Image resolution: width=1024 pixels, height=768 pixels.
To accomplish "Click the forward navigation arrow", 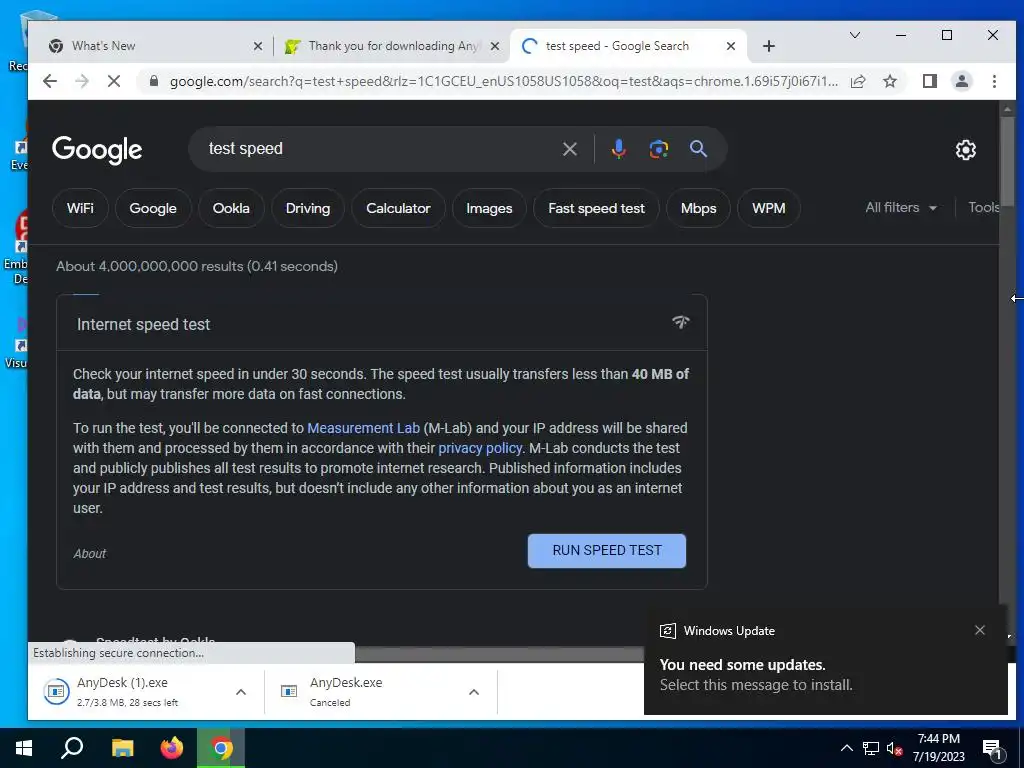I will coord(82,81).
